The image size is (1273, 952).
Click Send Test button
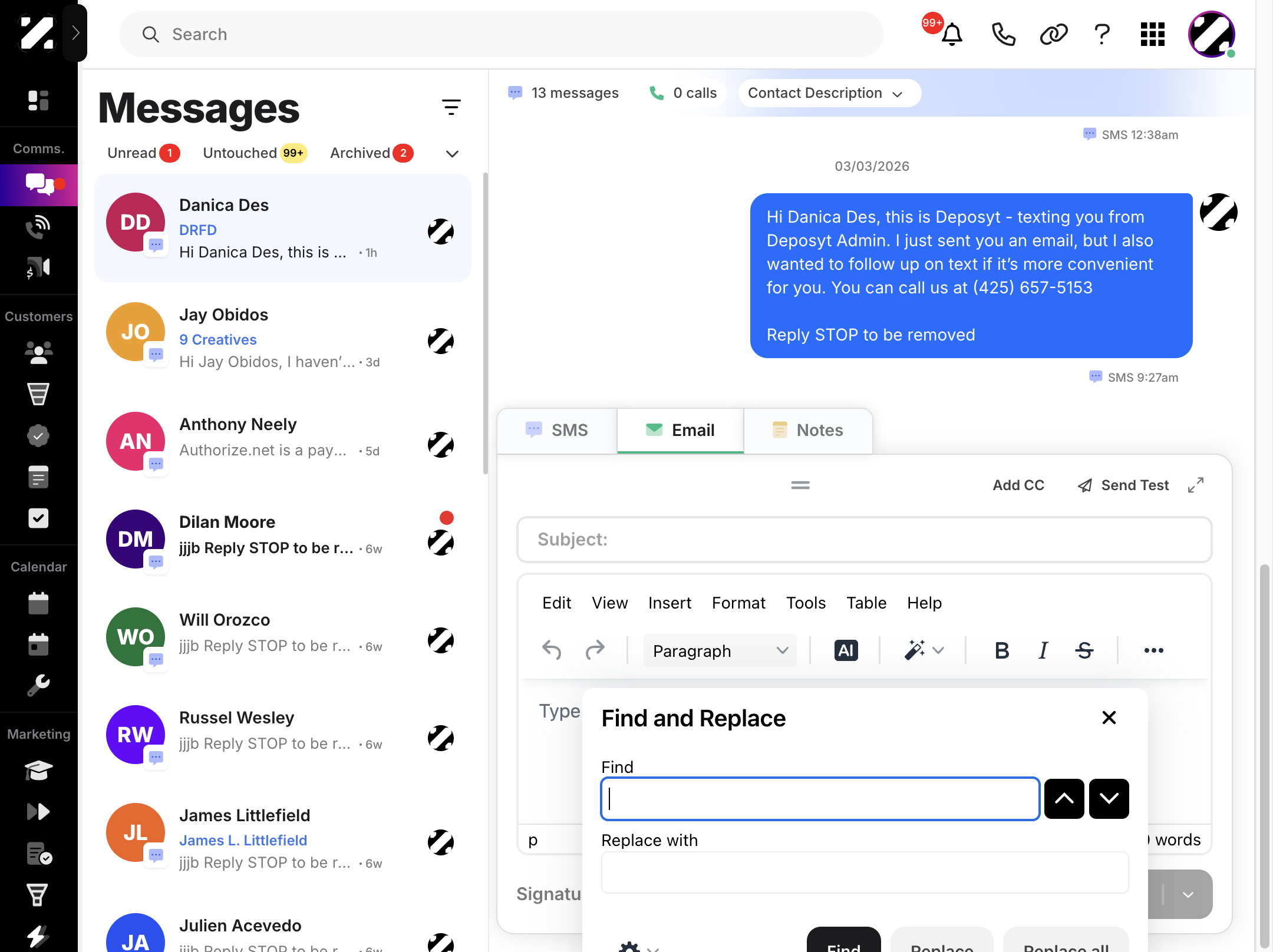click(x=1123, y=485)
